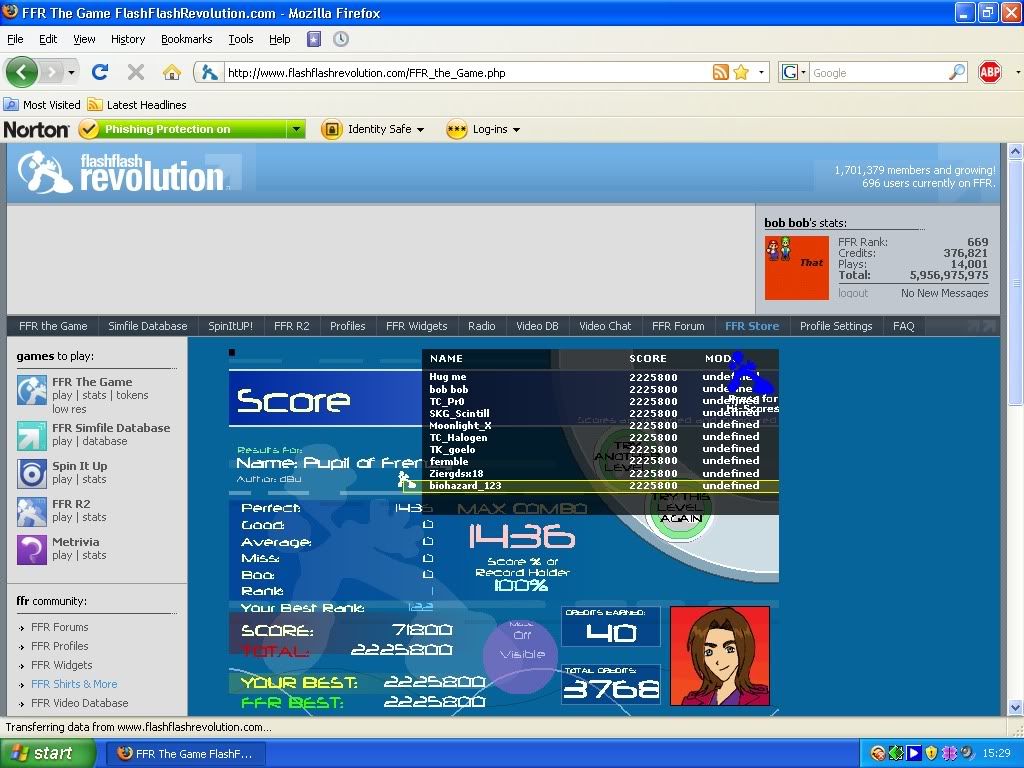Open the Google search engine dropdown
The width and height of the screenshot is (1024, 768).
click(794, 72)
